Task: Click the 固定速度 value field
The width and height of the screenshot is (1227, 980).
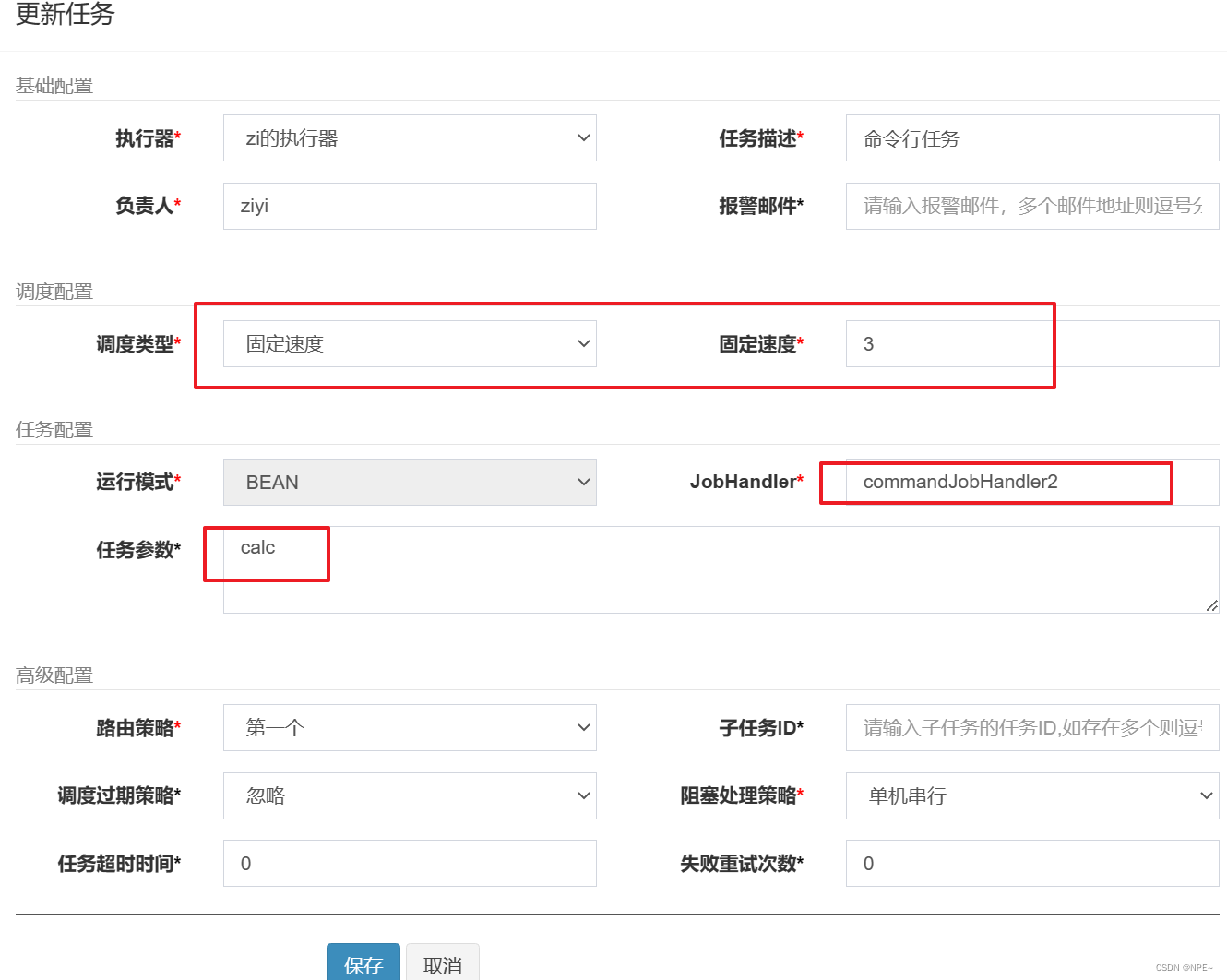Action: tap(1032, 344)
